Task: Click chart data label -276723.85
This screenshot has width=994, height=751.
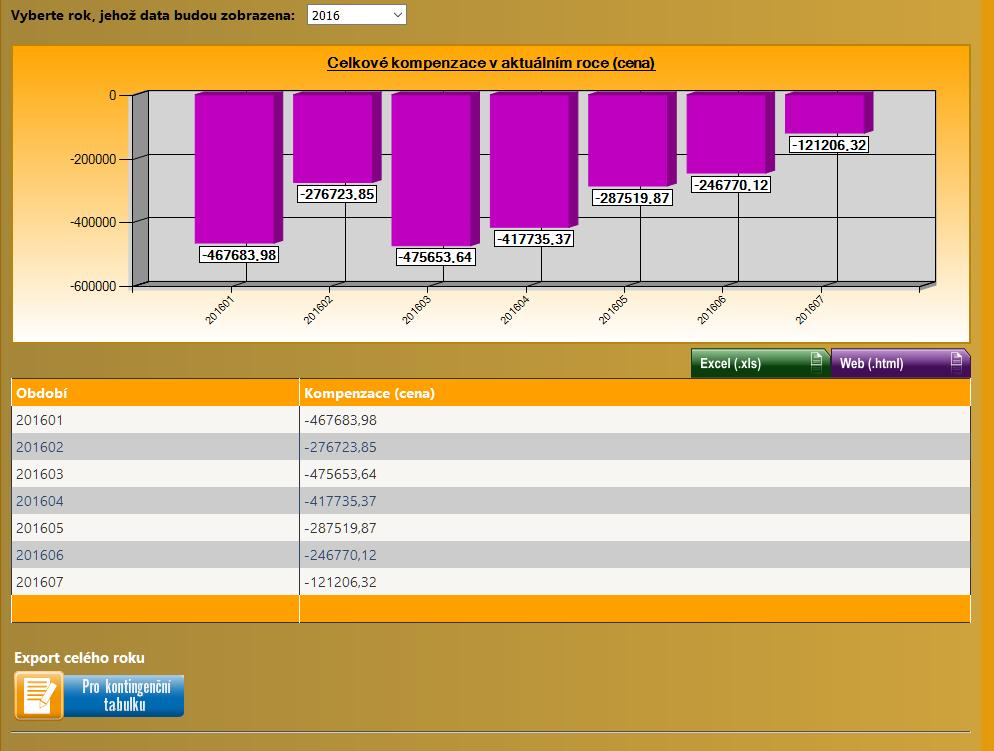Action: point(337,194)
